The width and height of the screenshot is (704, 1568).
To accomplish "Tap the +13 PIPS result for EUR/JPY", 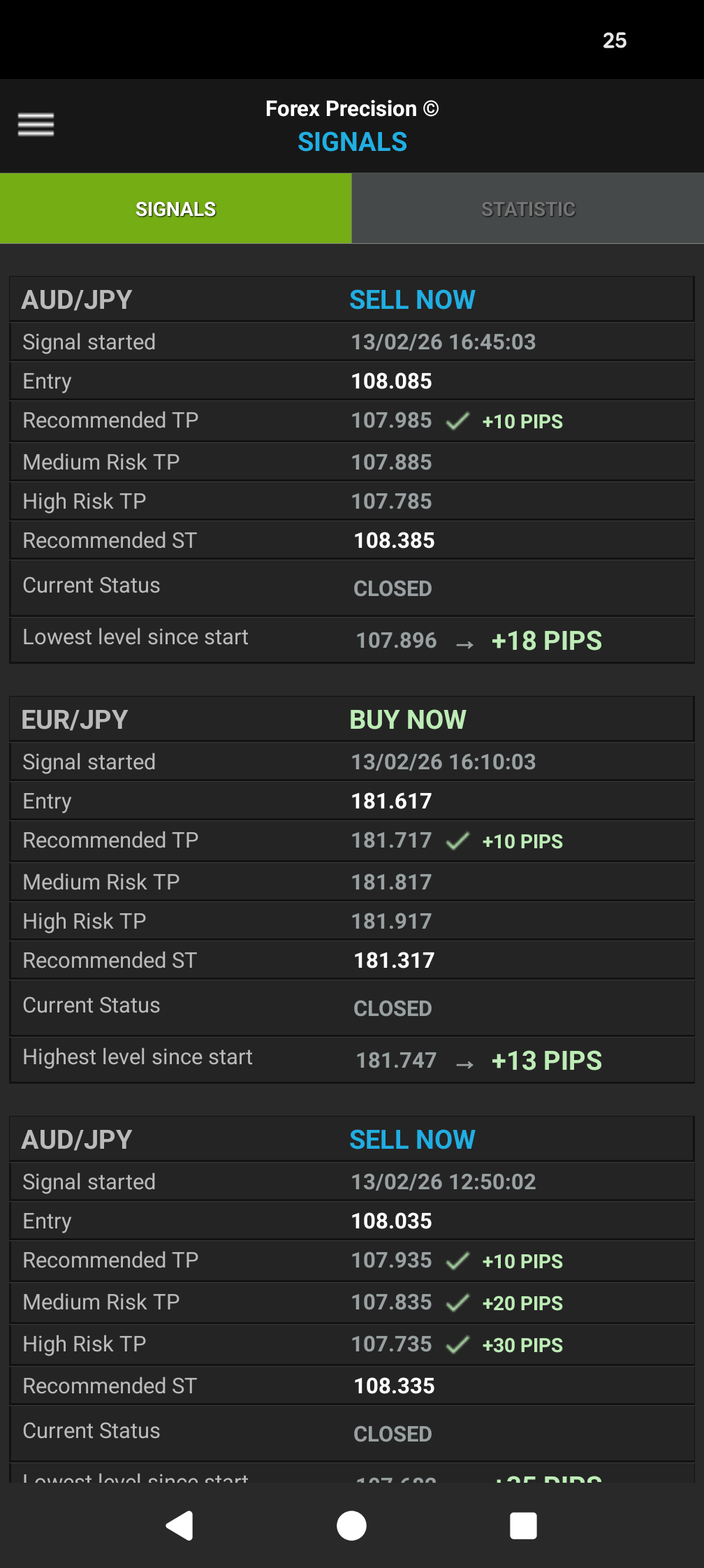I will point(547,1061).
